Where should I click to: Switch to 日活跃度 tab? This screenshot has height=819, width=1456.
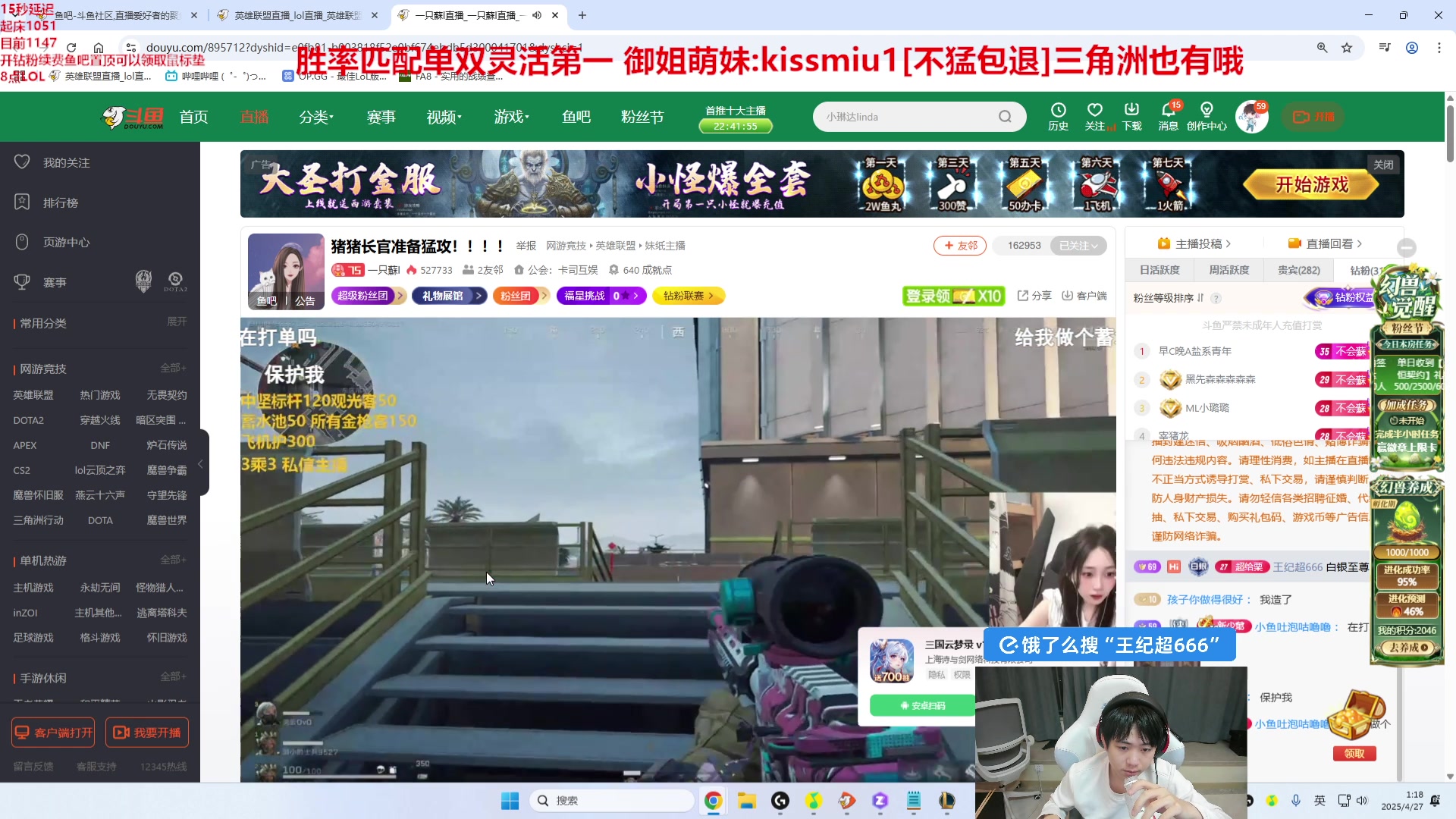point(1159,270)
